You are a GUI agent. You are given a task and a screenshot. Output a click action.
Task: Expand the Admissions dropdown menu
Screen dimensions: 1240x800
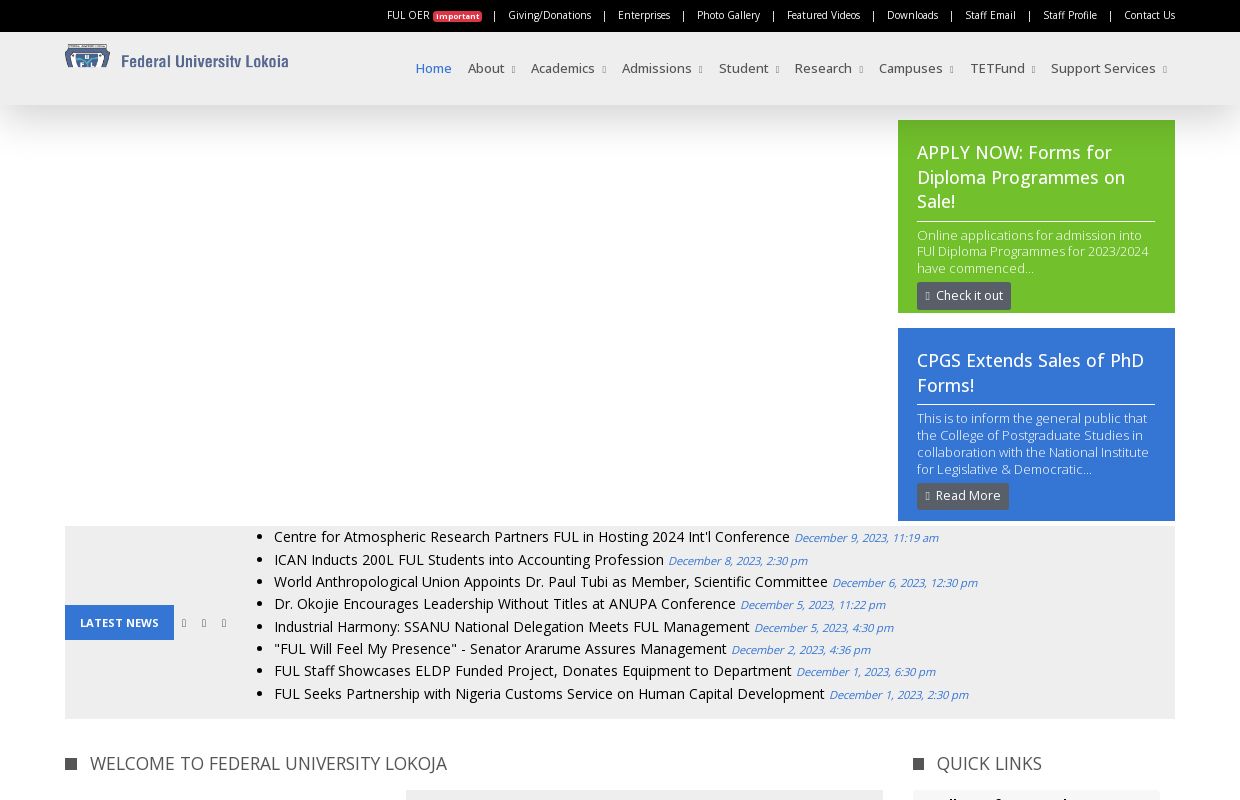tap(662, 68)
